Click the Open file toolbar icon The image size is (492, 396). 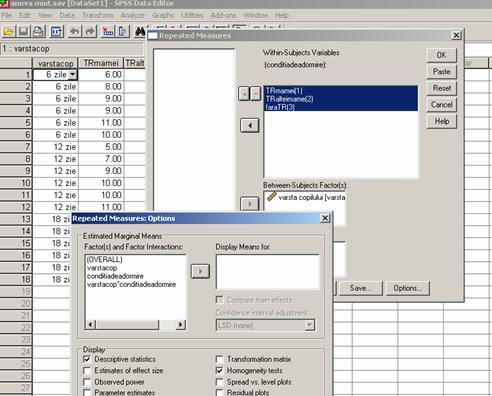point(9,31)
